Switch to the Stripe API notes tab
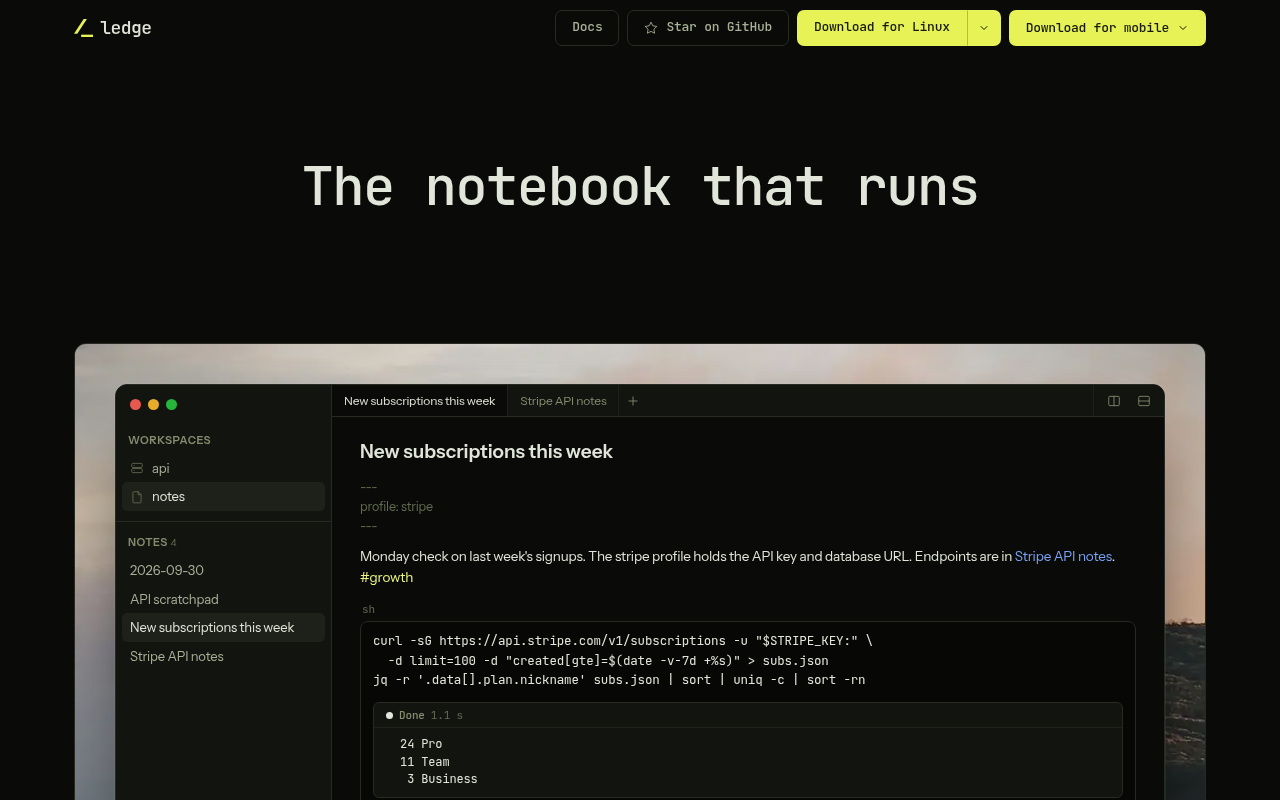Image resolution: width=1280 pixels, height=800 pixels. tap(563, 401)
